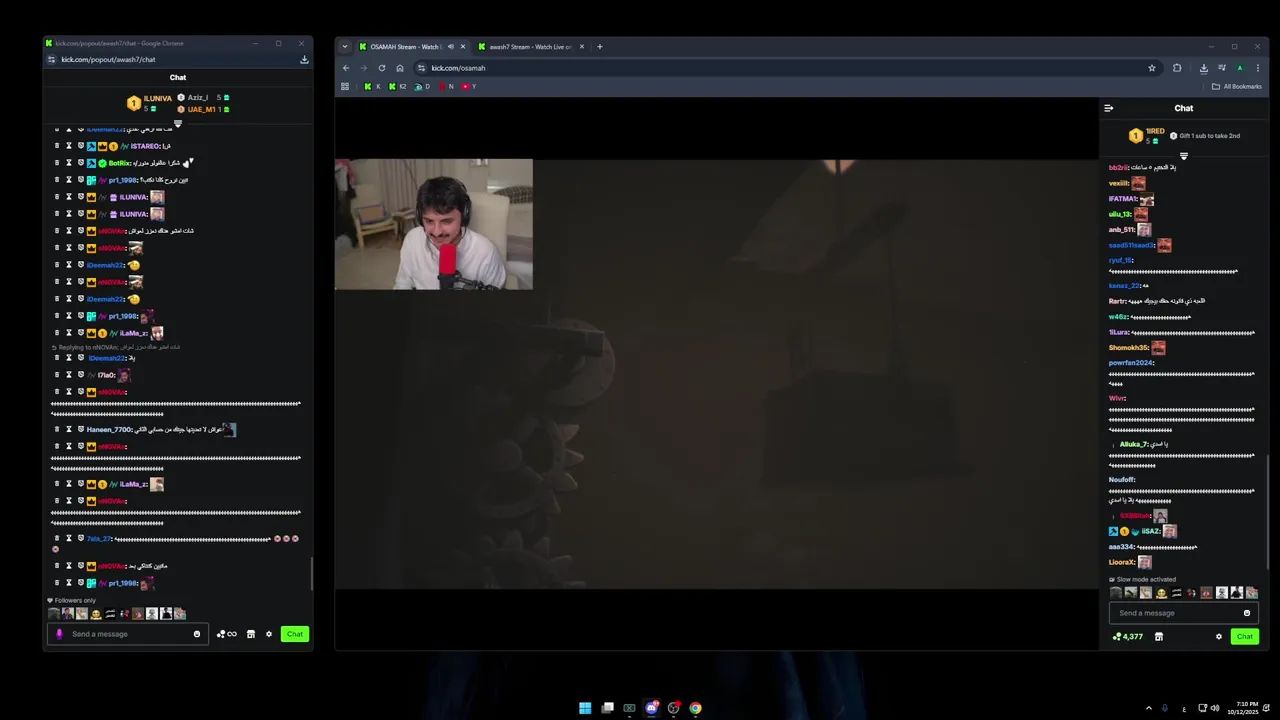Bookmark this page with the star icon
Screen dimensions: 1280x720
pos(1152,68)
